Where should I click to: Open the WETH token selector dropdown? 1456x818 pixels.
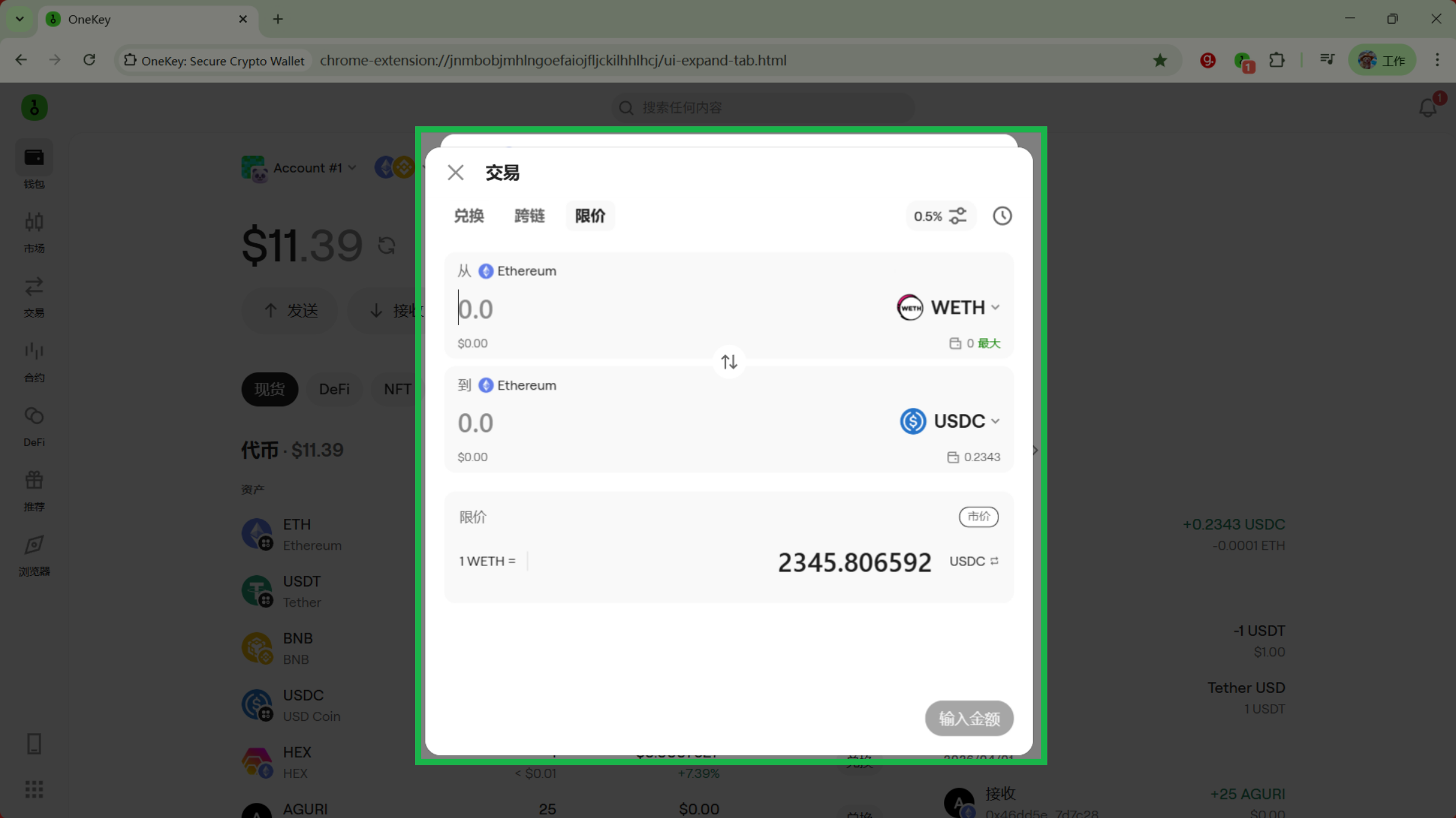click(948, 308)
